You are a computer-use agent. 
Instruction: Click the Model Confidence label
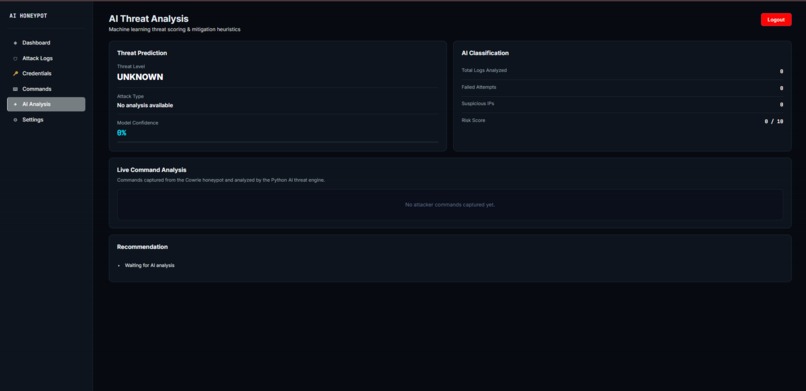point(138,123)
